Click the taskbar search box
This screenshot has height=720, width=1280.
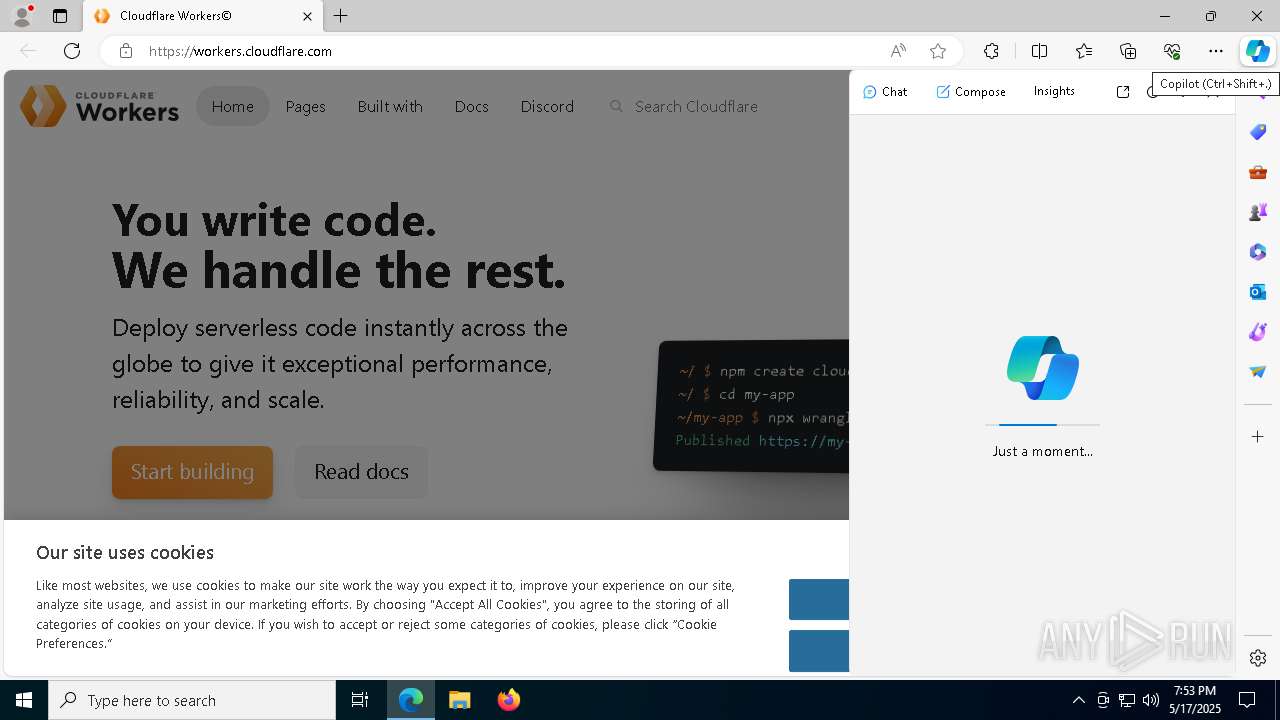[x=192, y=700]
